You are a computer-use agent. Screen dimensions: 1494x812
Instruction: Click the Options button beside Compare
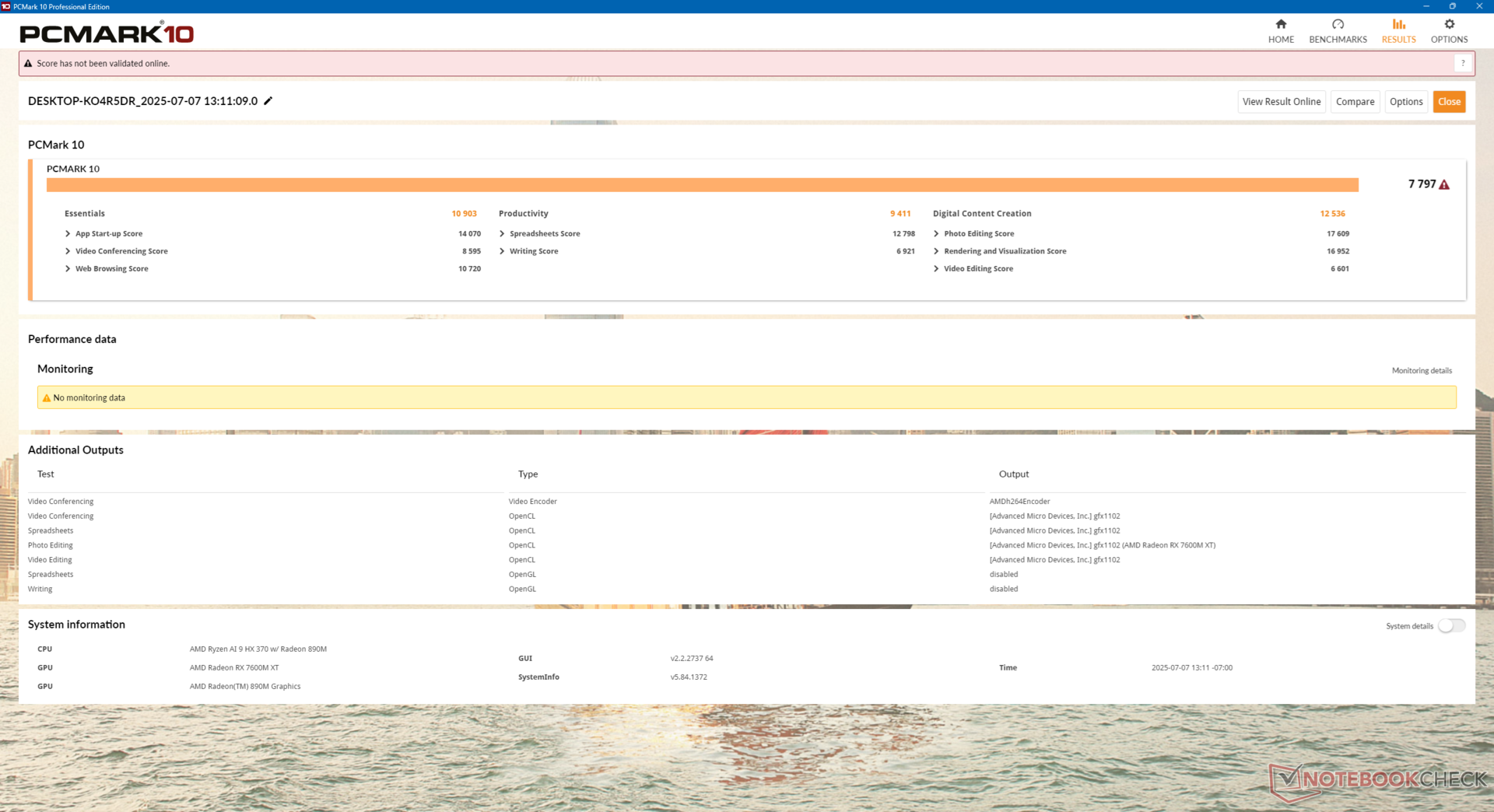pos(1405,102)
